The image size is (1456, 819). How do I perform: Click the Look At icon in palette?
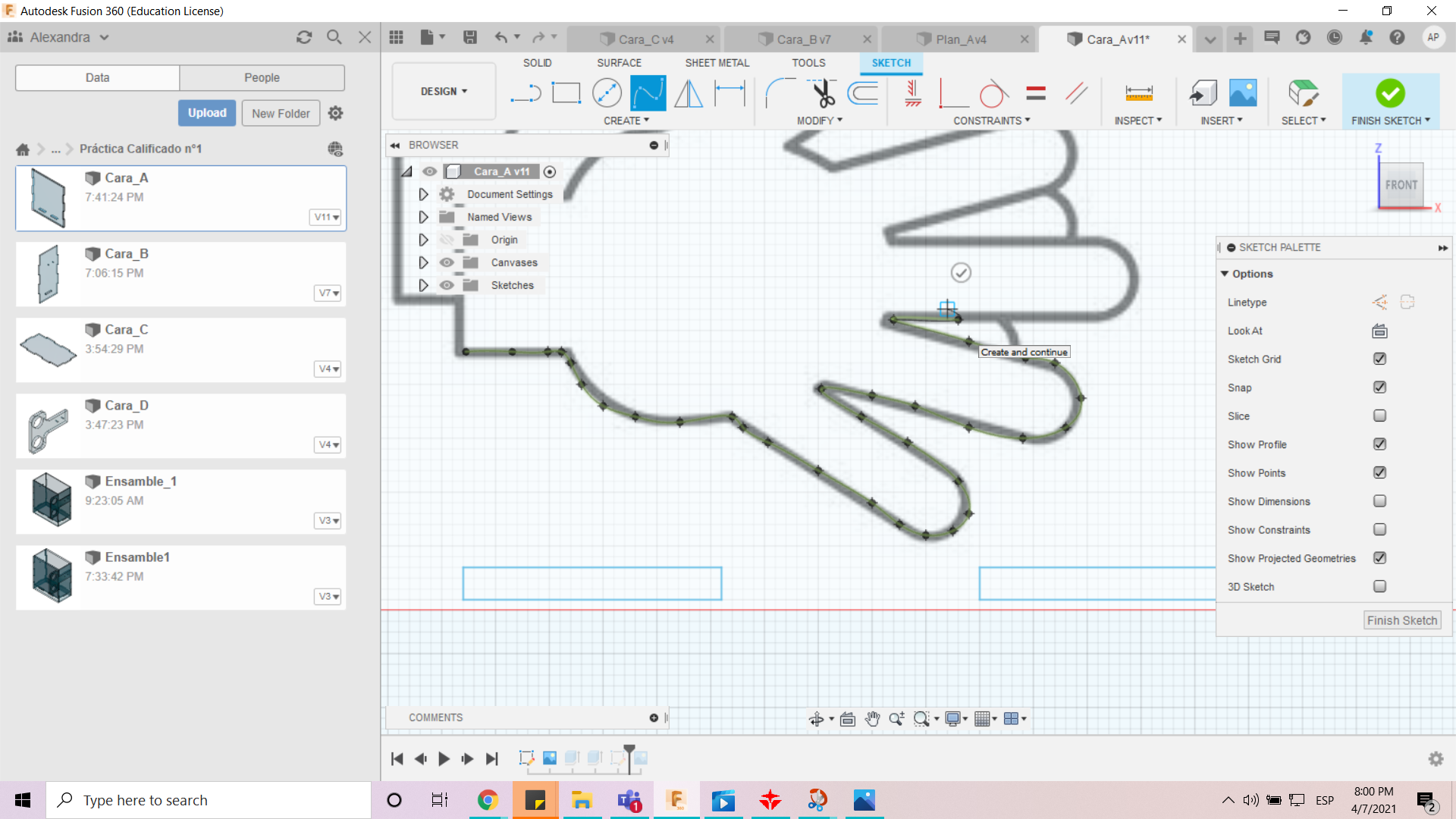pos(1379,331)
